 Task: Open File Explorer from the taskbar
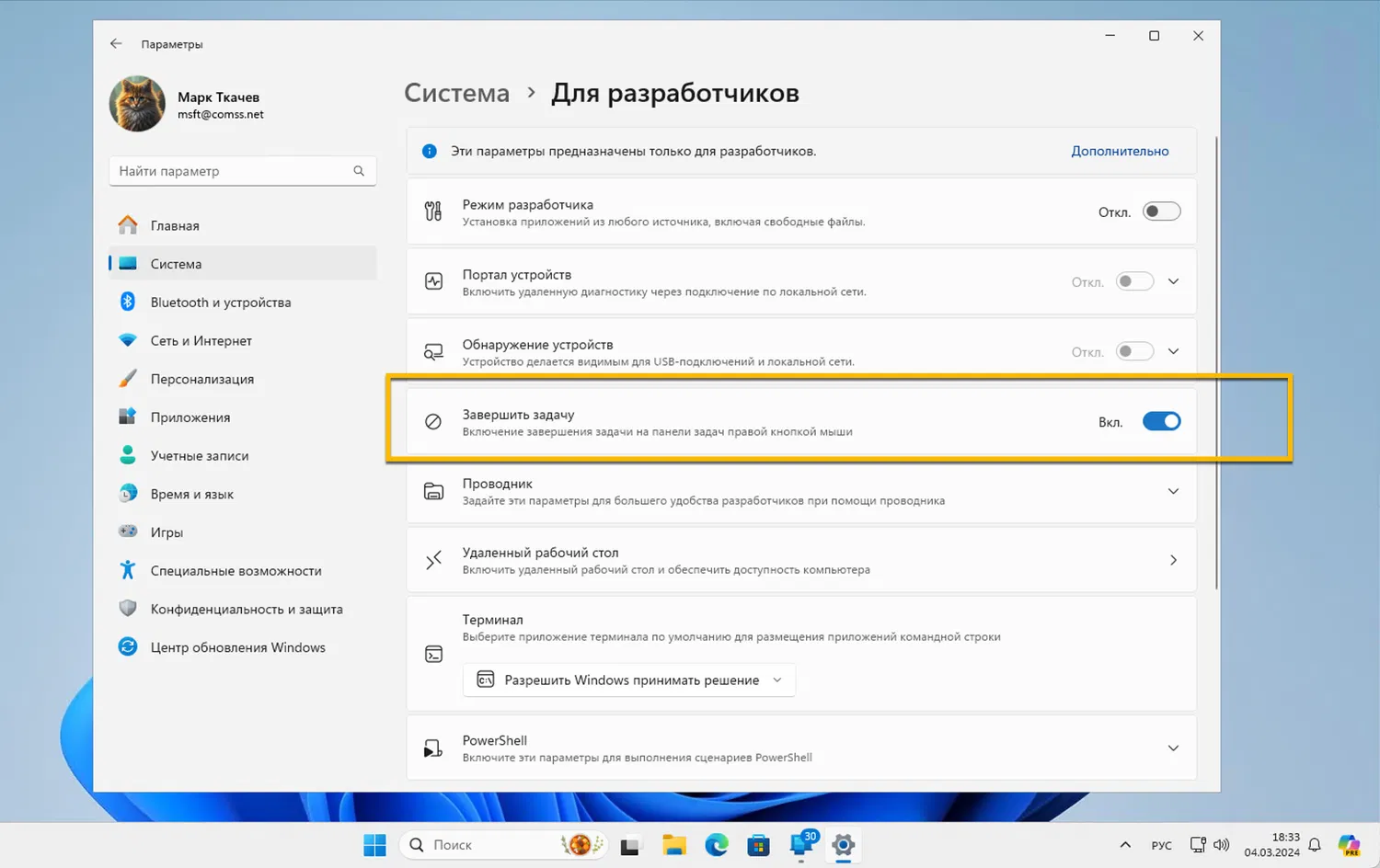point(674,845)
